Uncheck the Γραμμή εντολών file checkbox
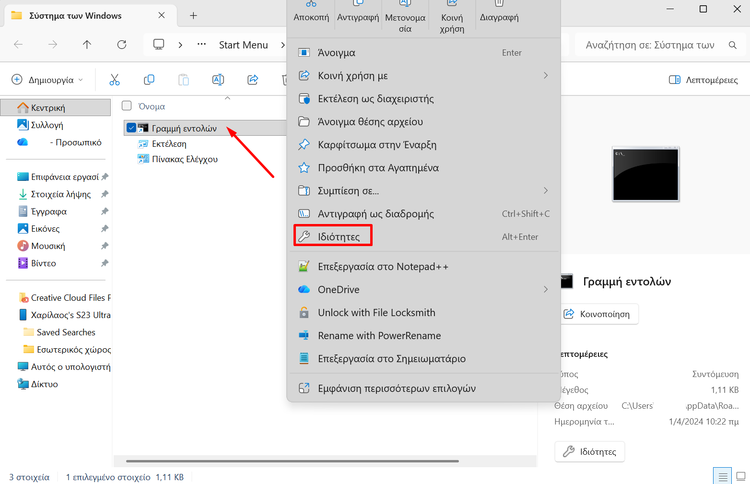The image size is (750, 484). (x=131, y=128)
